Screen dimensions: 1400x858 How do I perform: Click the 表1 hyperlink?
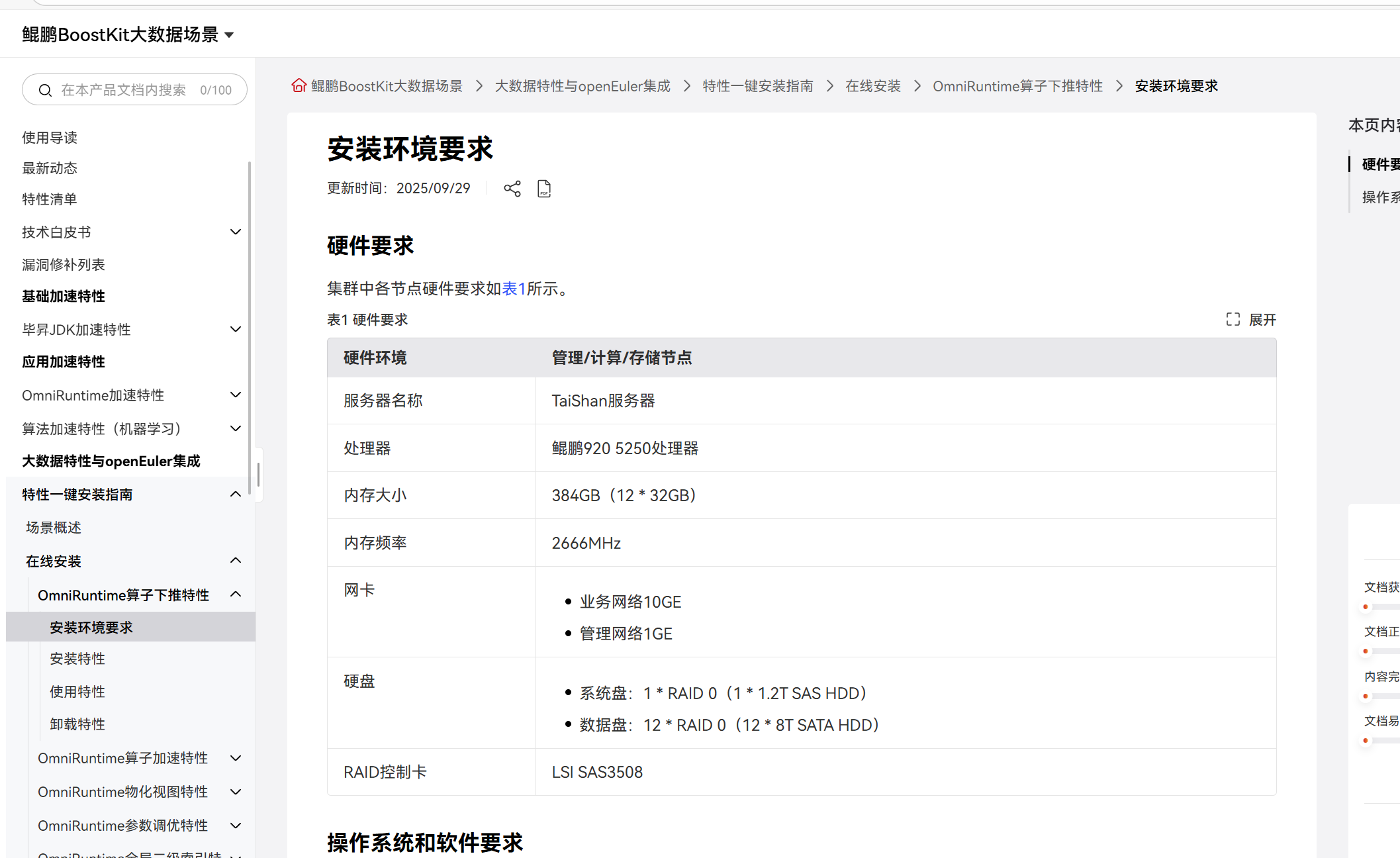point(514,289)
